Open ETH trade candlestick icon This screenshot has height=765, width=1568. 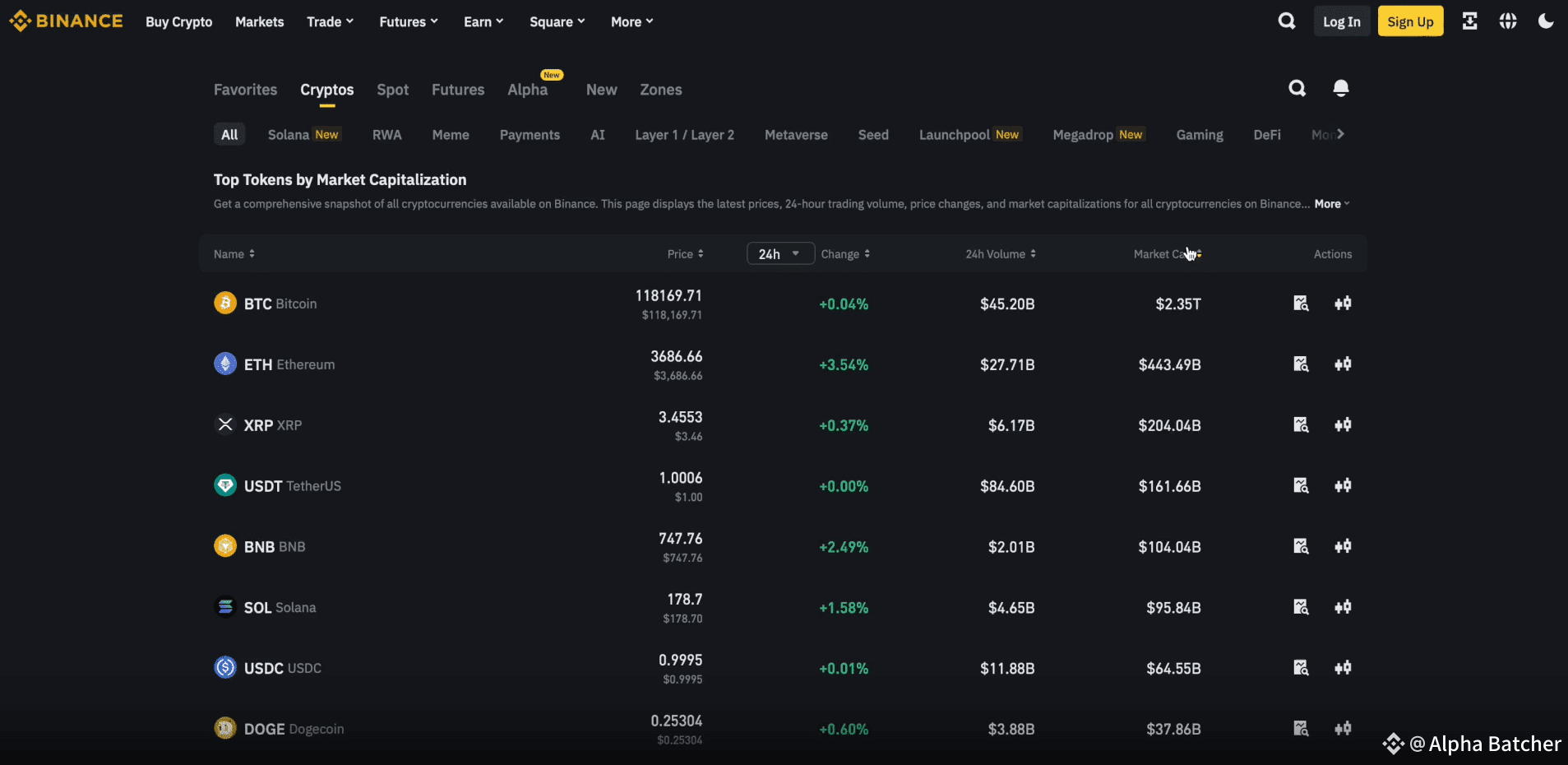pos(1343,364)
